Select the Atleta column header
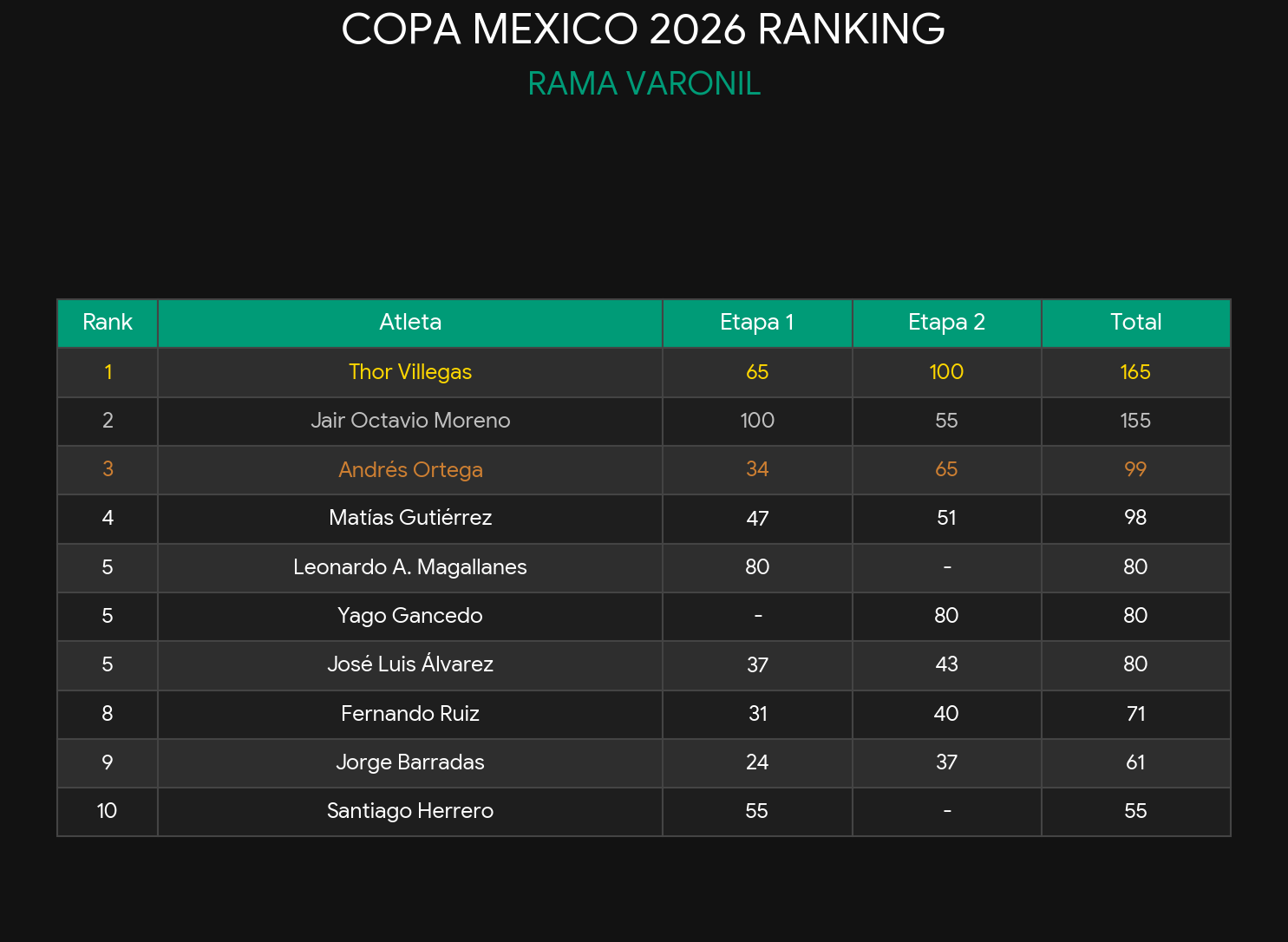 (410, 323)
